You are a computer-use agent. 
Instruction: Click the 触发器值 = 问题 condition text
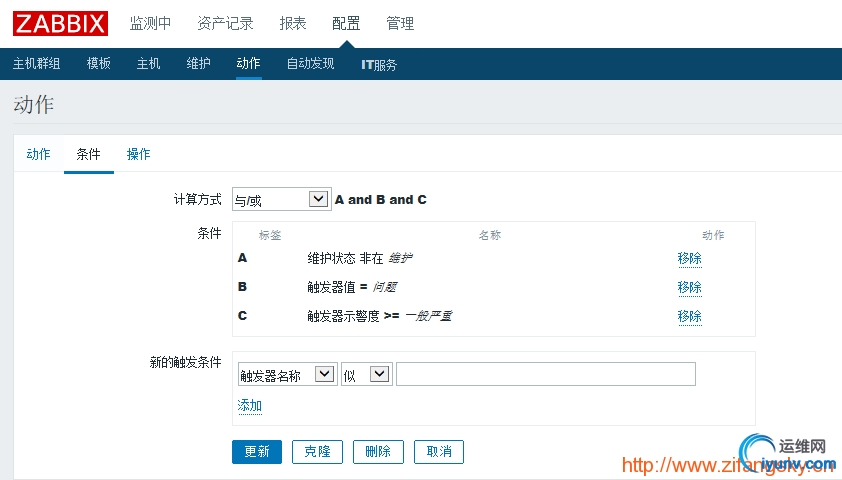(352, 287)
